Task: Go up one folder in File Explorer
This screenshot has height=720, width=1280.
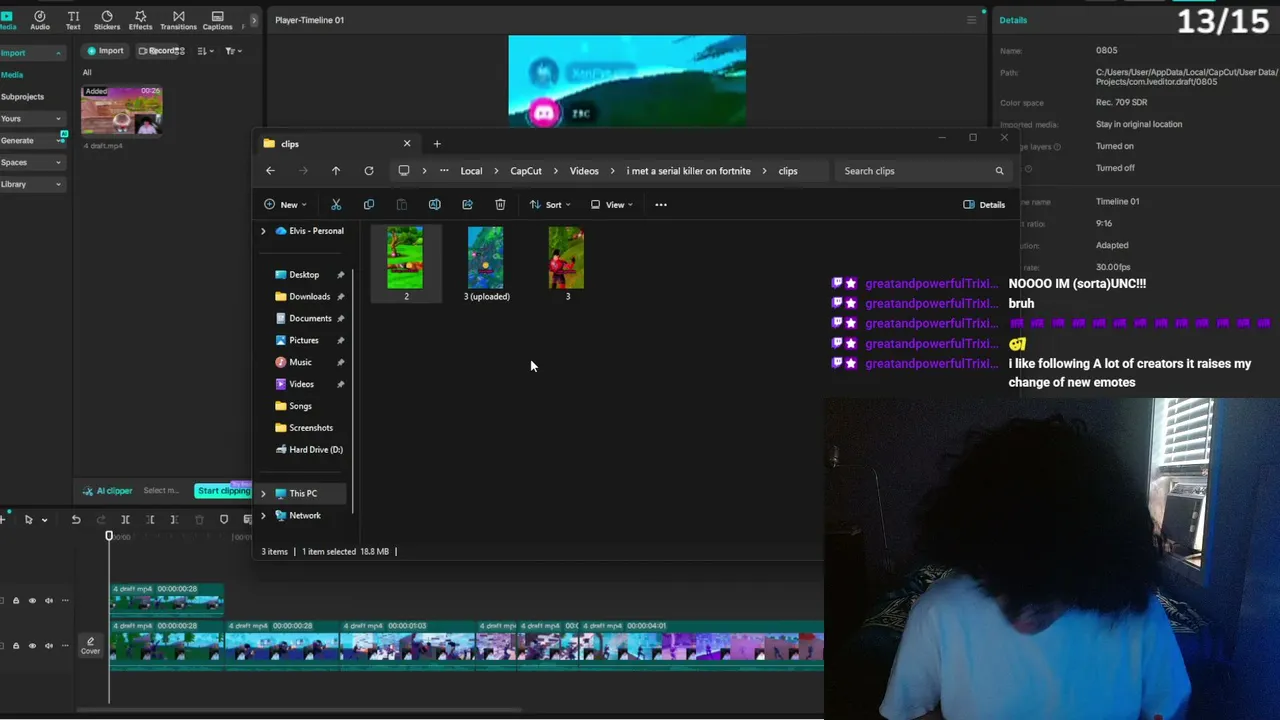Action: [336, 171]
